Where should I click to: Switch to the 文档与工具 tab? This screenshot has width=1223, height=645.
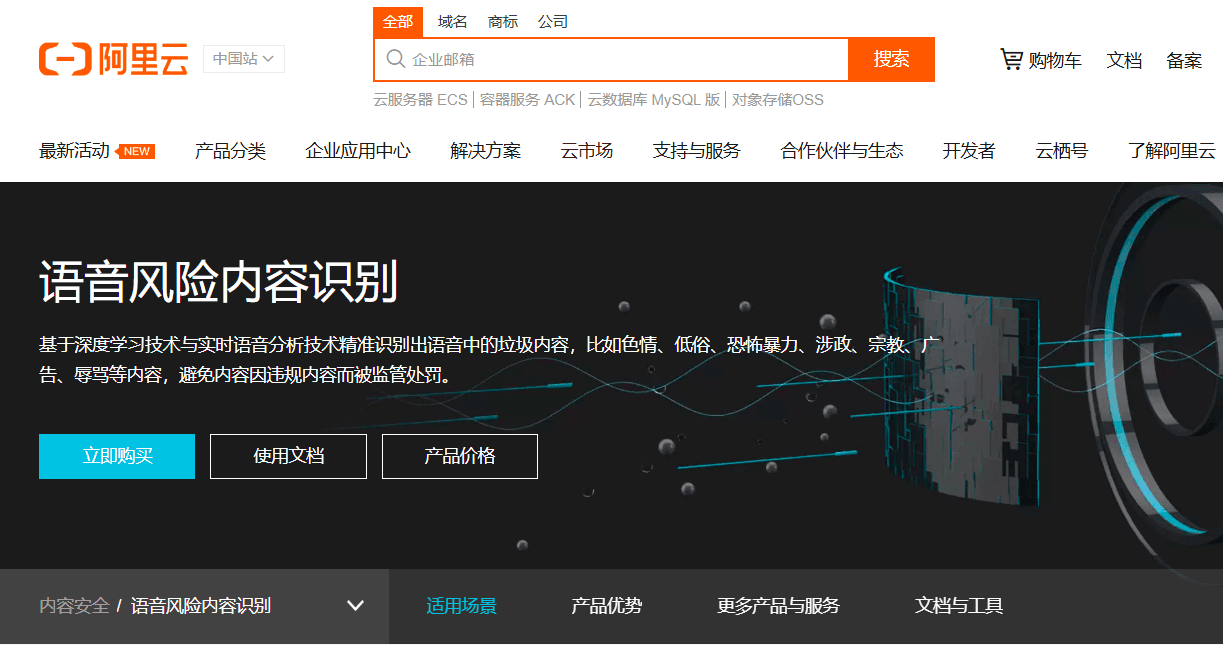(959, 606)
